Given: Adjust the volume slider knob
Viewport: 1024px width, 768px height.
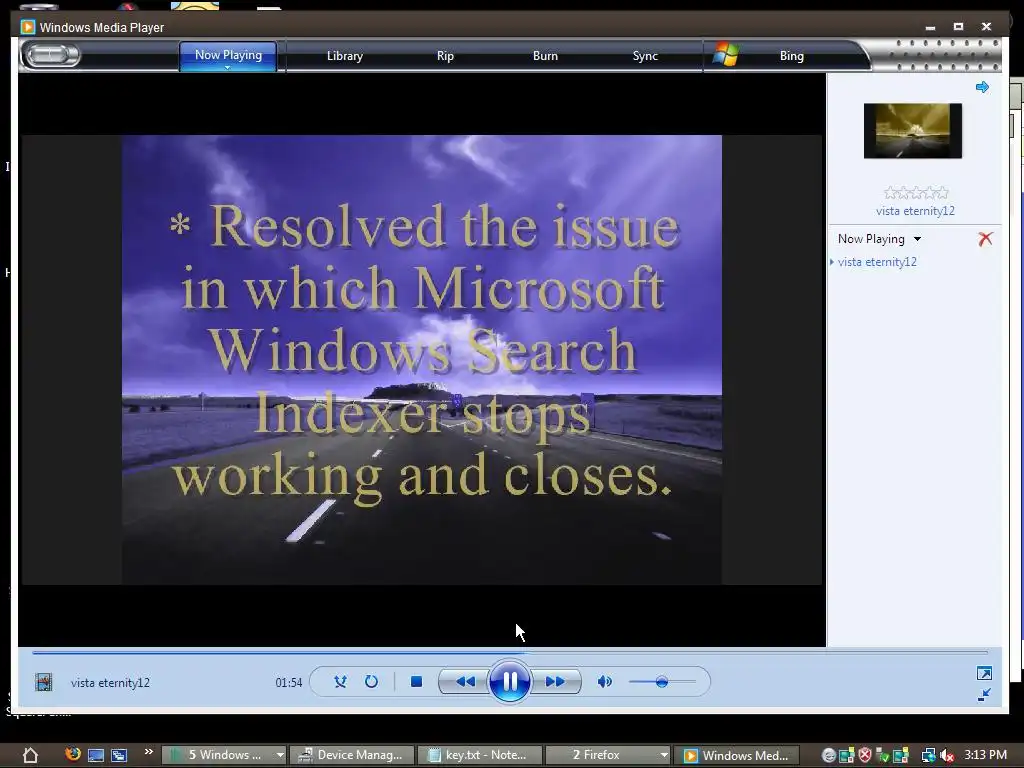Looking at the screenshot, I should click(x=662, y=682).
